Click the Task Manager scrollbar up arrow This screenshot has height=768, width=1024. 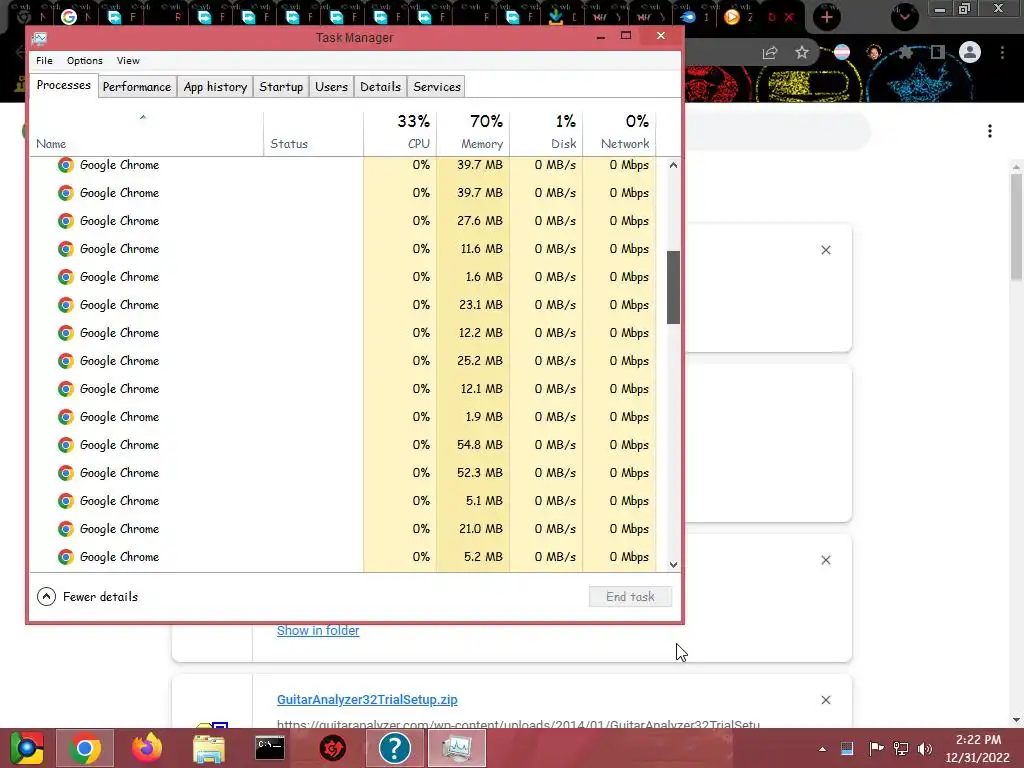(673, 165)
